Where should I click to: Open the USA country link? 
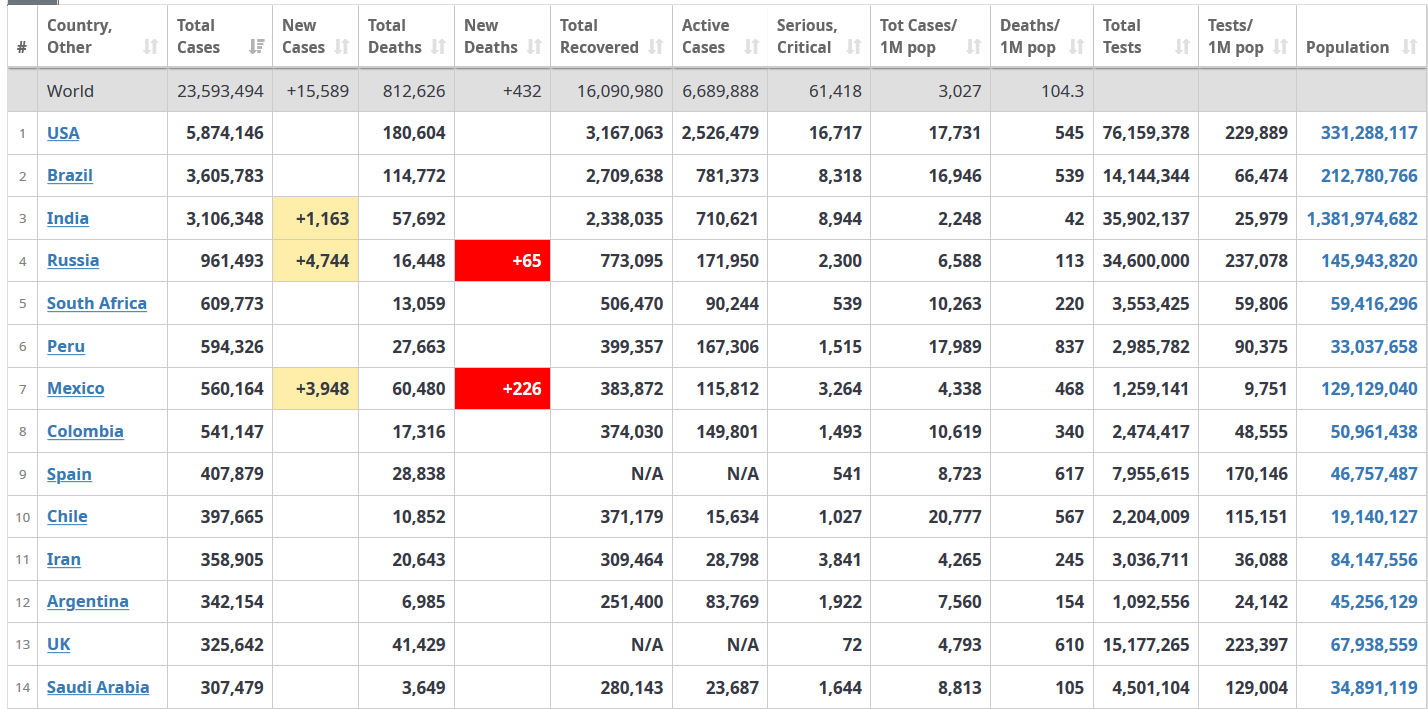(x=63, y=133)
